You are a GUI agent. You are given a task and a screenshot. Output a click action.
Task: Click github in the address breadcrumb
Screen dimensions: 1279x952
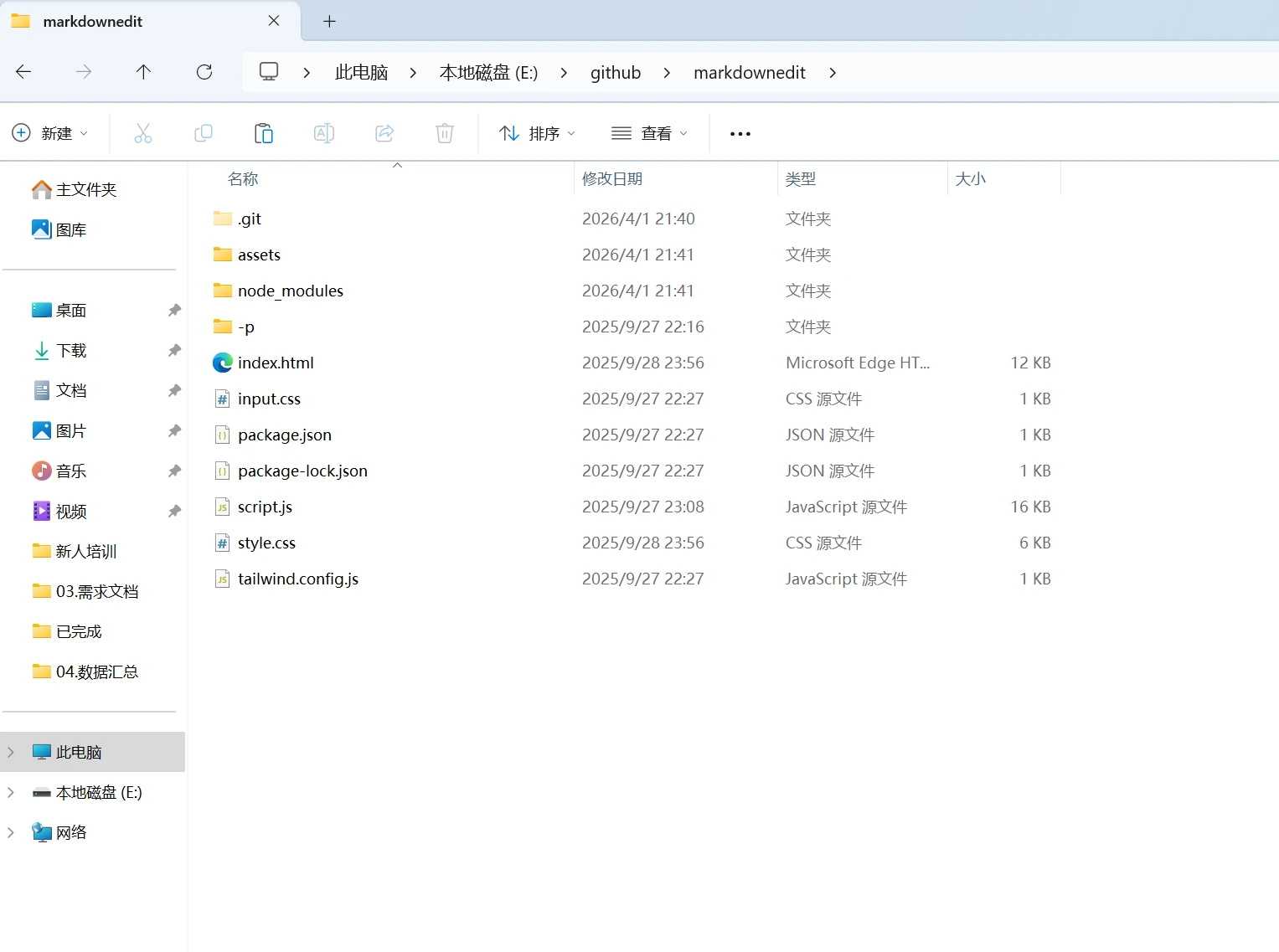615,73
